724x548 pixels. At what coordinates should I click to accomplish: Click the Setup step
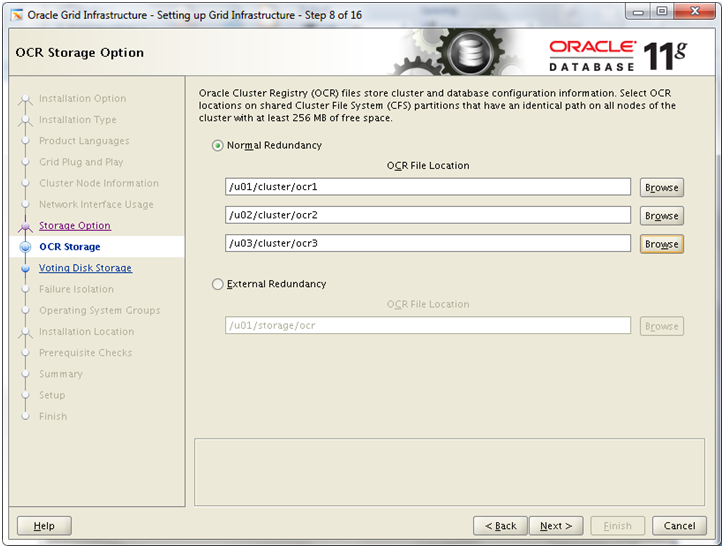click(52, 395)
